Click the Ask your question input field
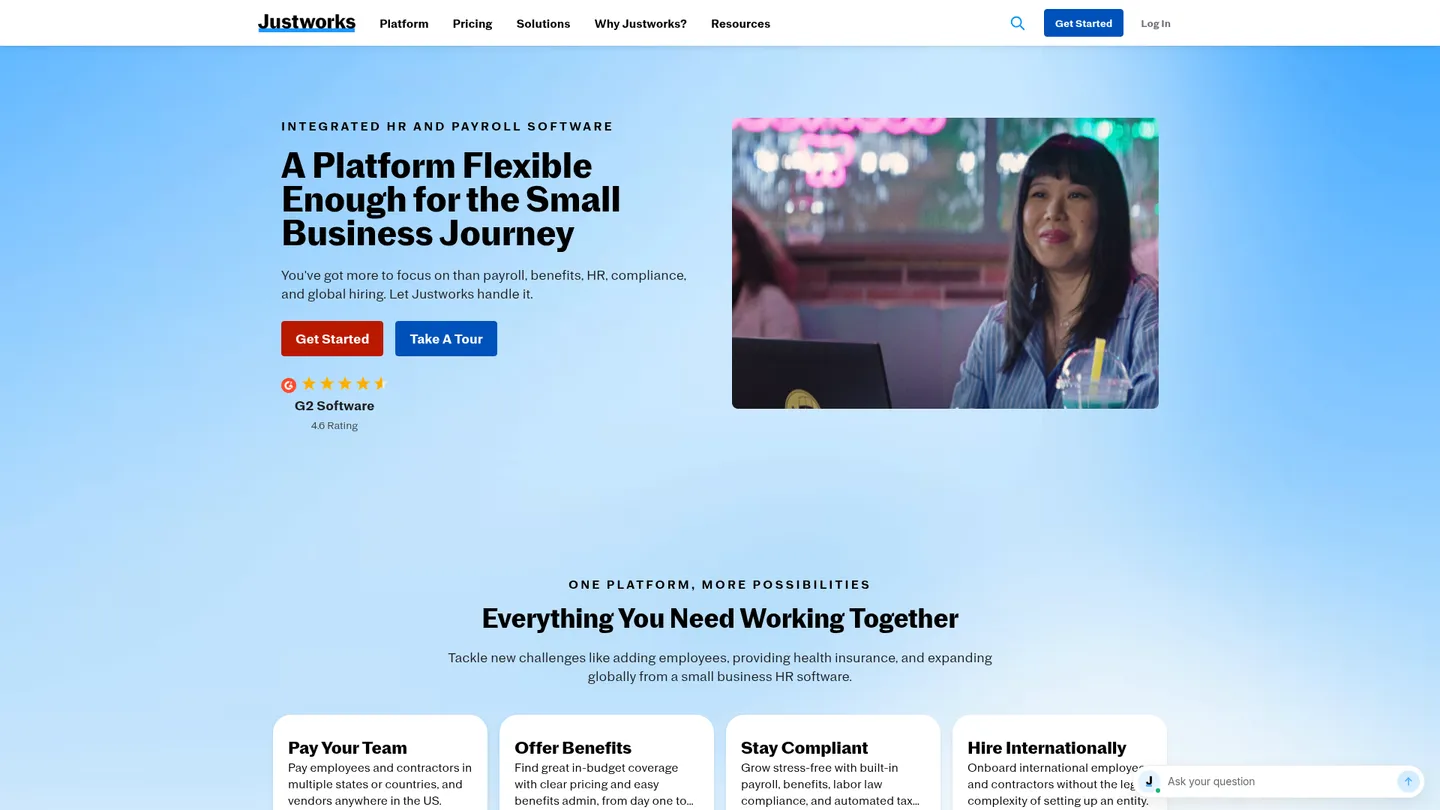 tap(1278, 781)
